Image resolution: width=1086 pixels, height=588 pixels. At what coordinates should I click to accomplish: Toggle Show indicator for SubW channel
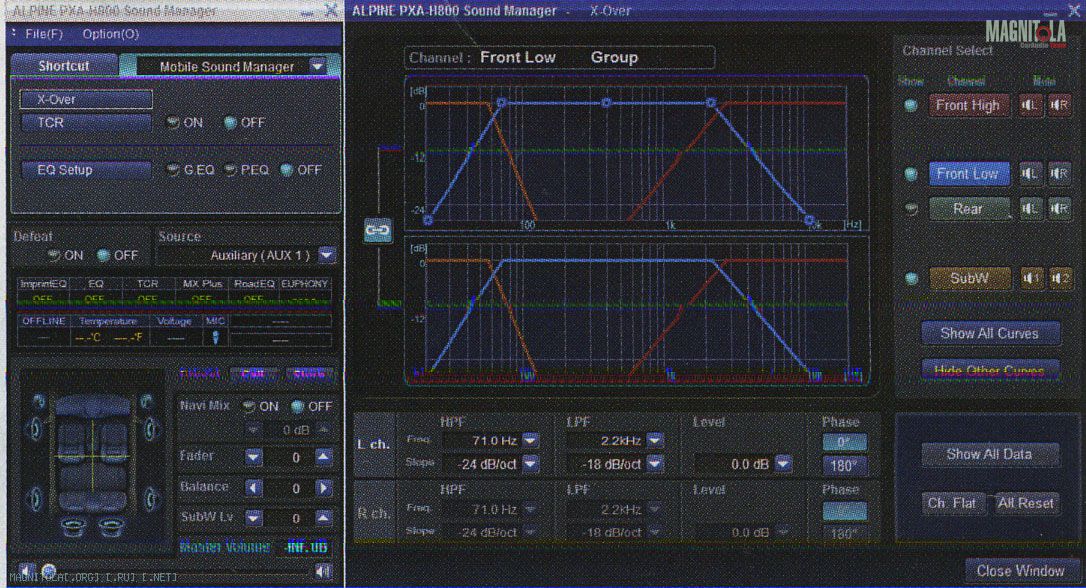911,278
